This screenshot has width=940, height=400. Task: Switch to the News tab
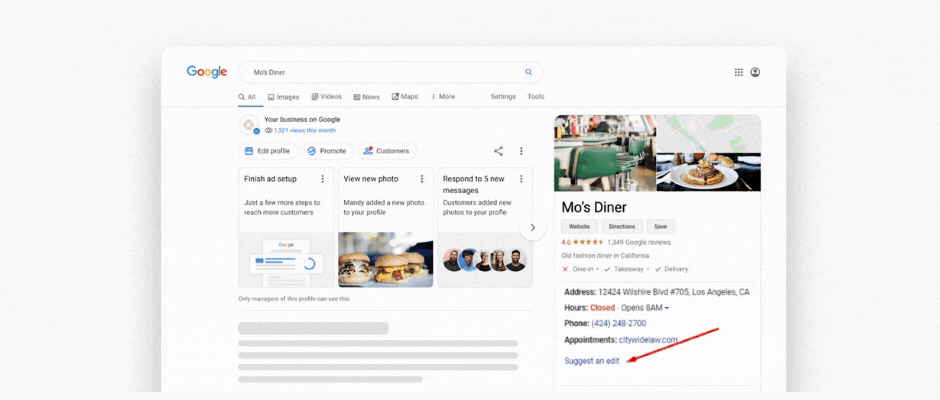(x=366, y=97)
